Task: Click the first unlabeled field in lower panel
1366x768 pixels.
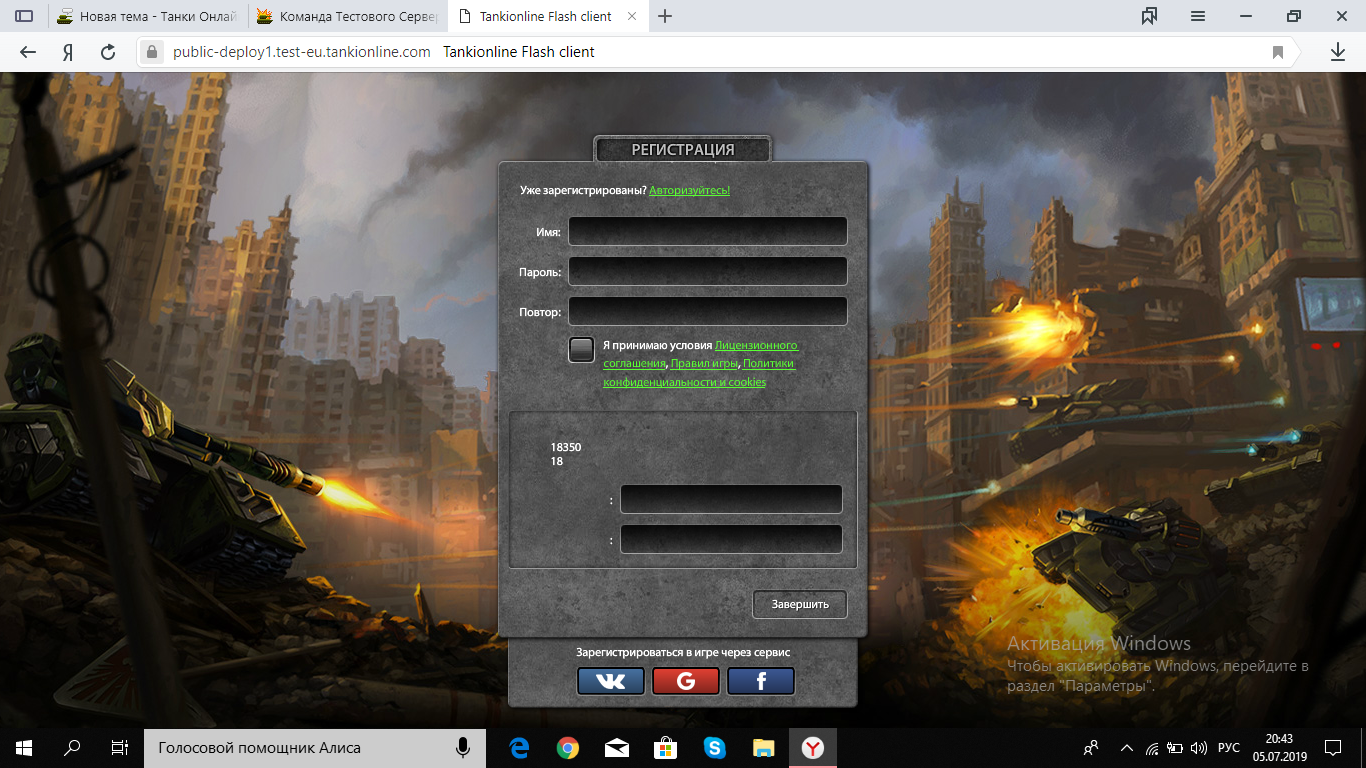Action: [x=731, y=499]
